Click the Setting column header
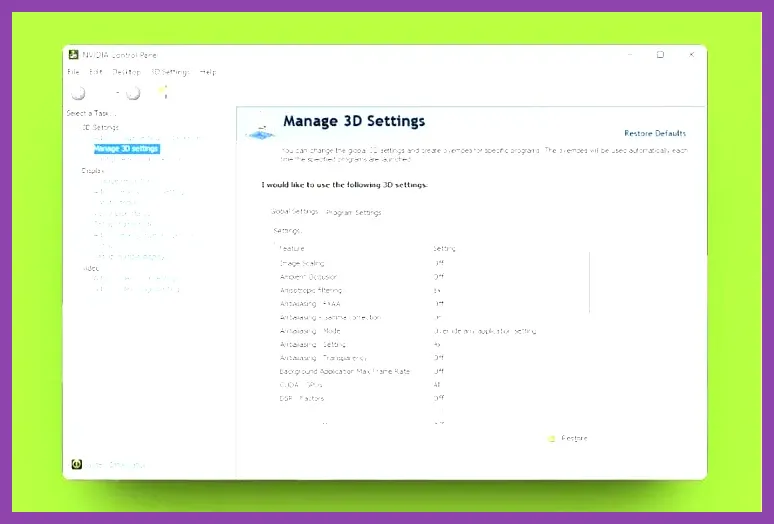This screenshot has height=524, width=774. (444, 249)
